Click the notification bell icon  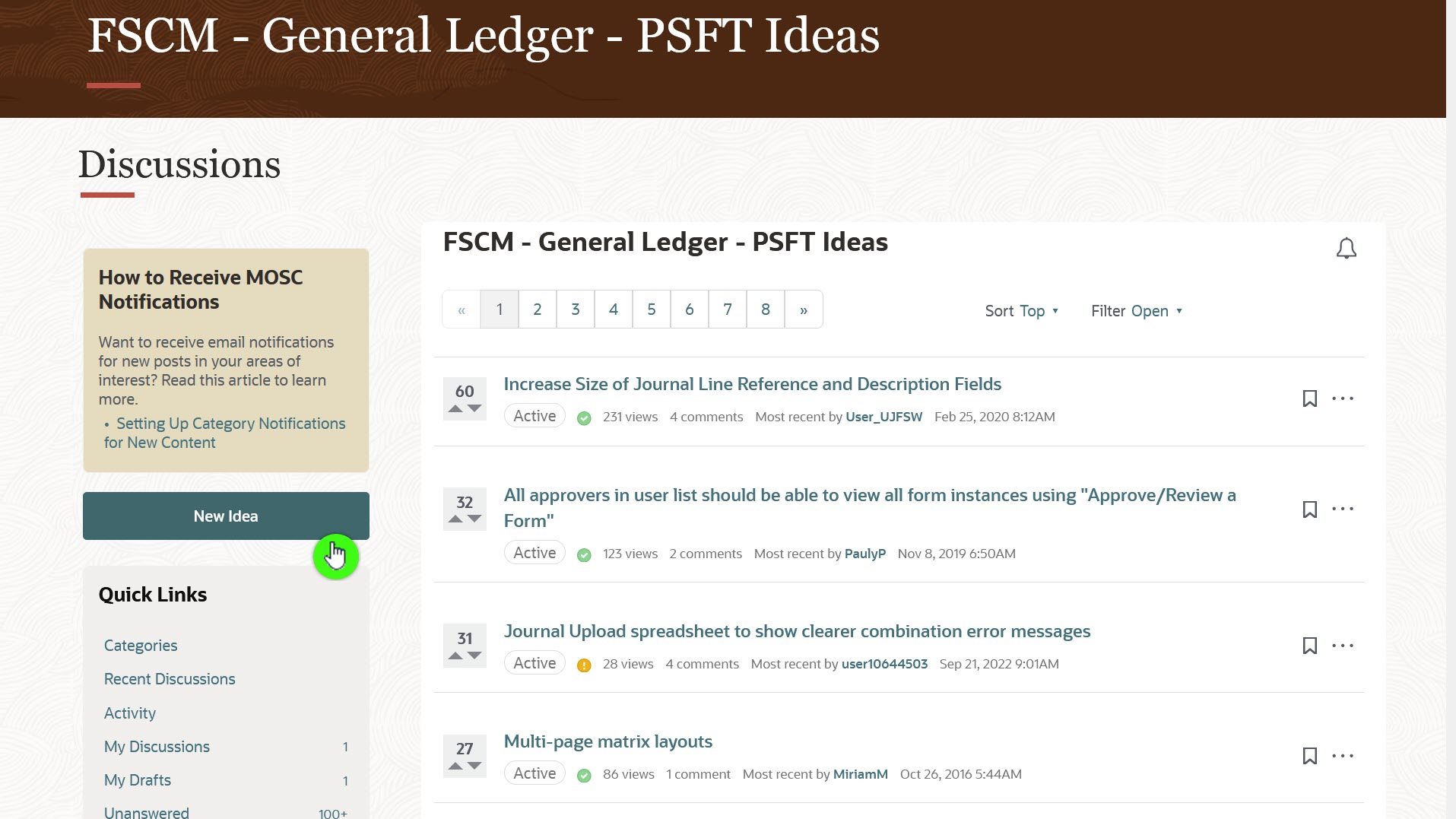click(x=1346, y=248)
